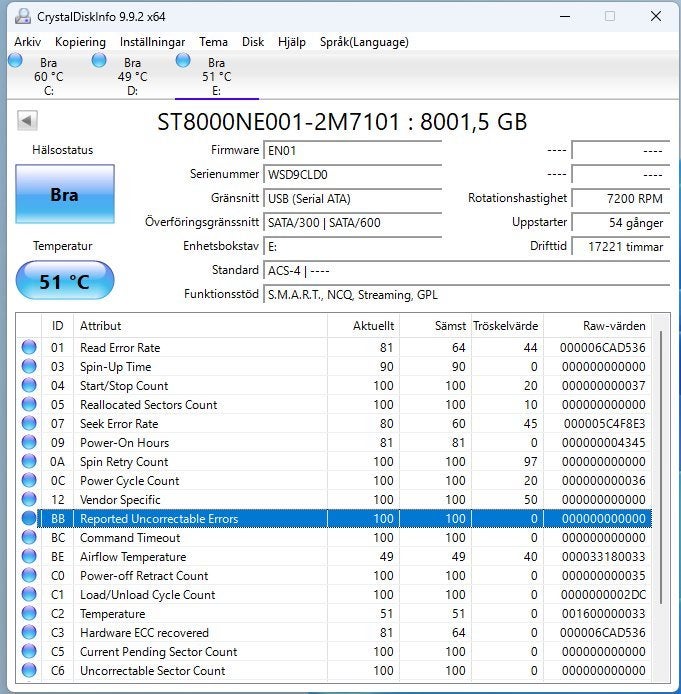Click status orb for Airflow Temperature
The image size is (681, 694).
(29, 556)
